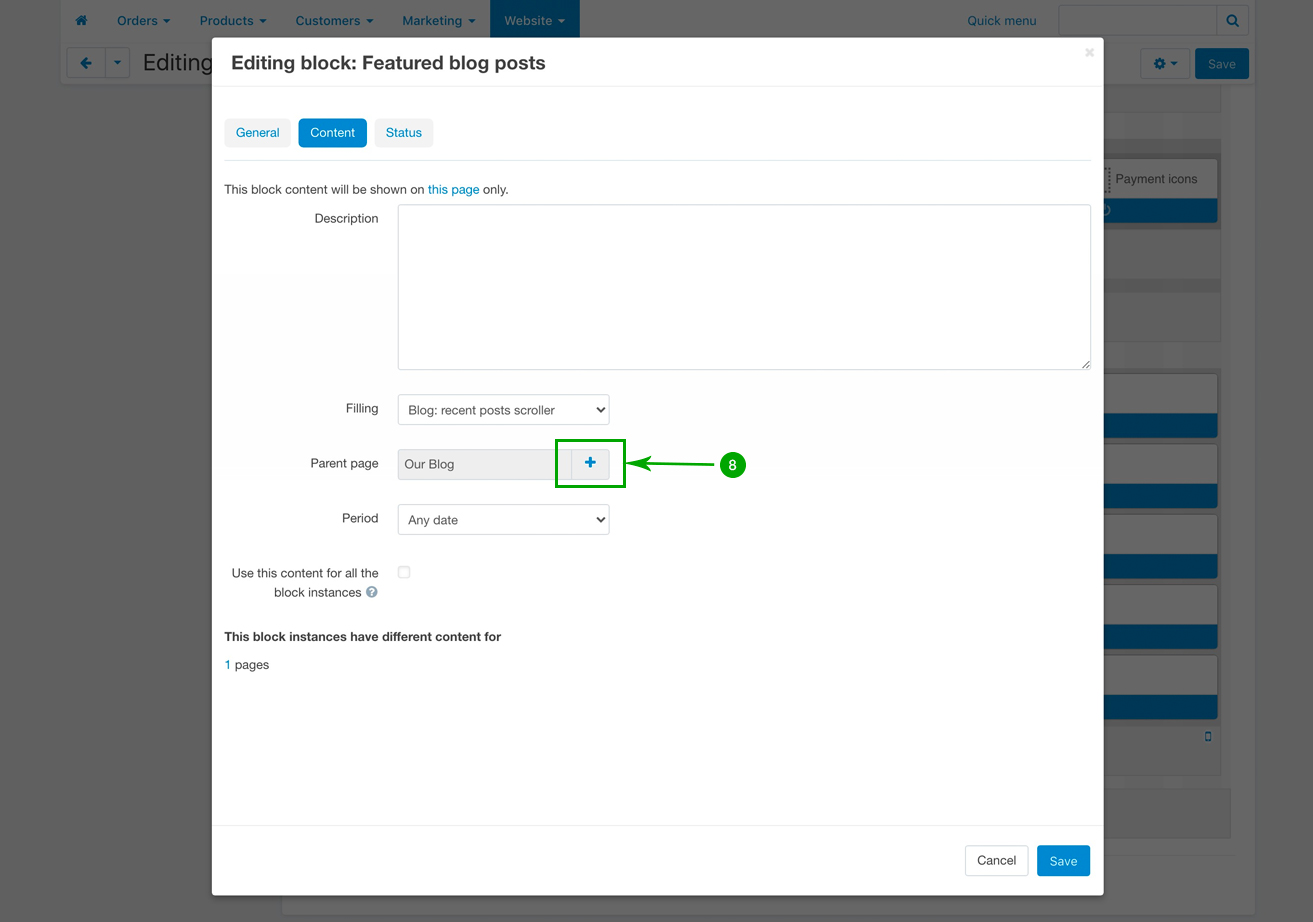1313x922 pixels.
Task: Open the 'this page' link
Action: (453, 189)
